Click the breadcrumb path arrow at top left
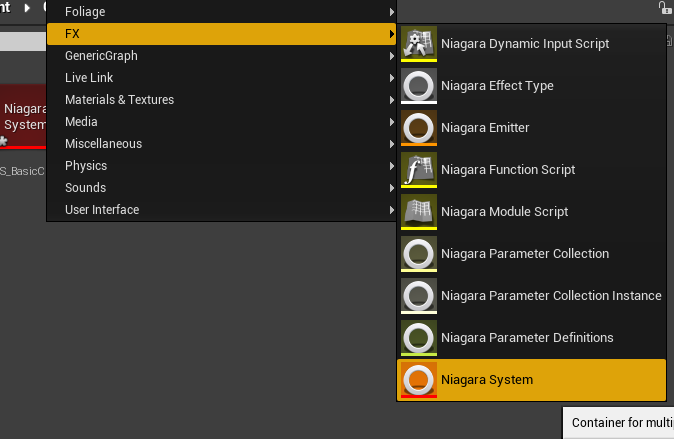 coord(27,7)
